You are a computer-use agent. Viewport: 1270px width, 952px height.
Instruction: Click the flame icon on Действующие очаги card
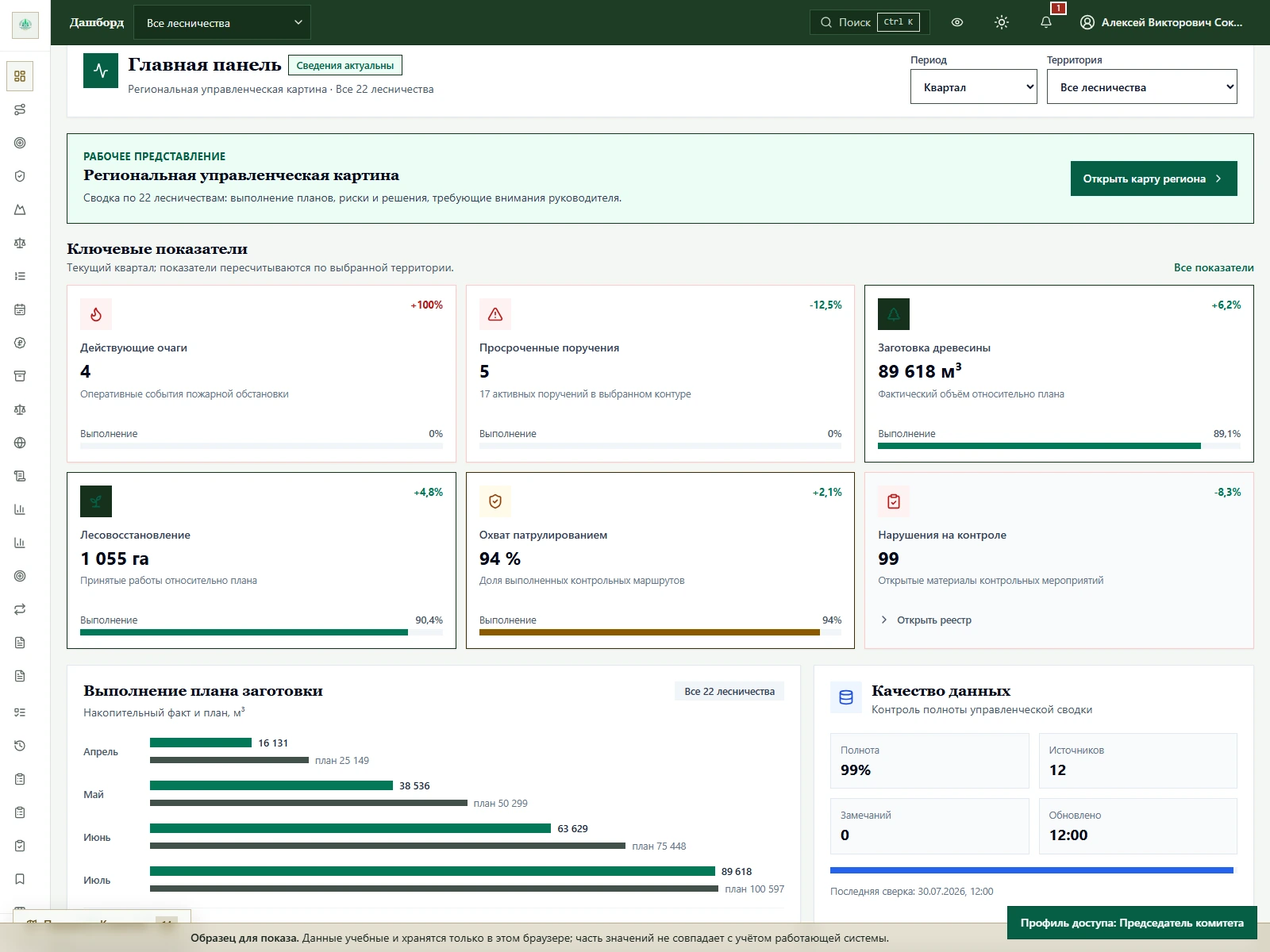[x=96, y=314]
